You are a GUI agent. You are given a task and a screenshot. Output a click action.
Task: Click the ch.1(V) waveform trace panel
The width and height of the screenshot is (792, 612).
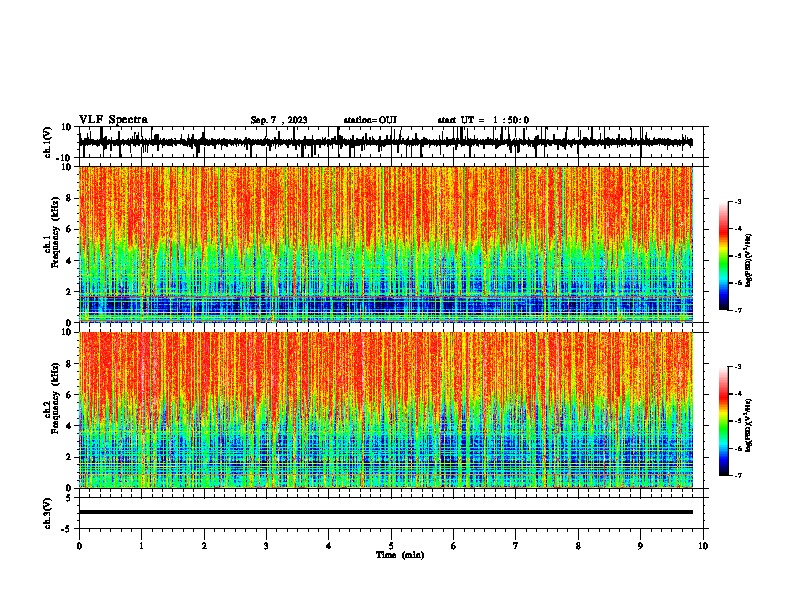(393, 142)
